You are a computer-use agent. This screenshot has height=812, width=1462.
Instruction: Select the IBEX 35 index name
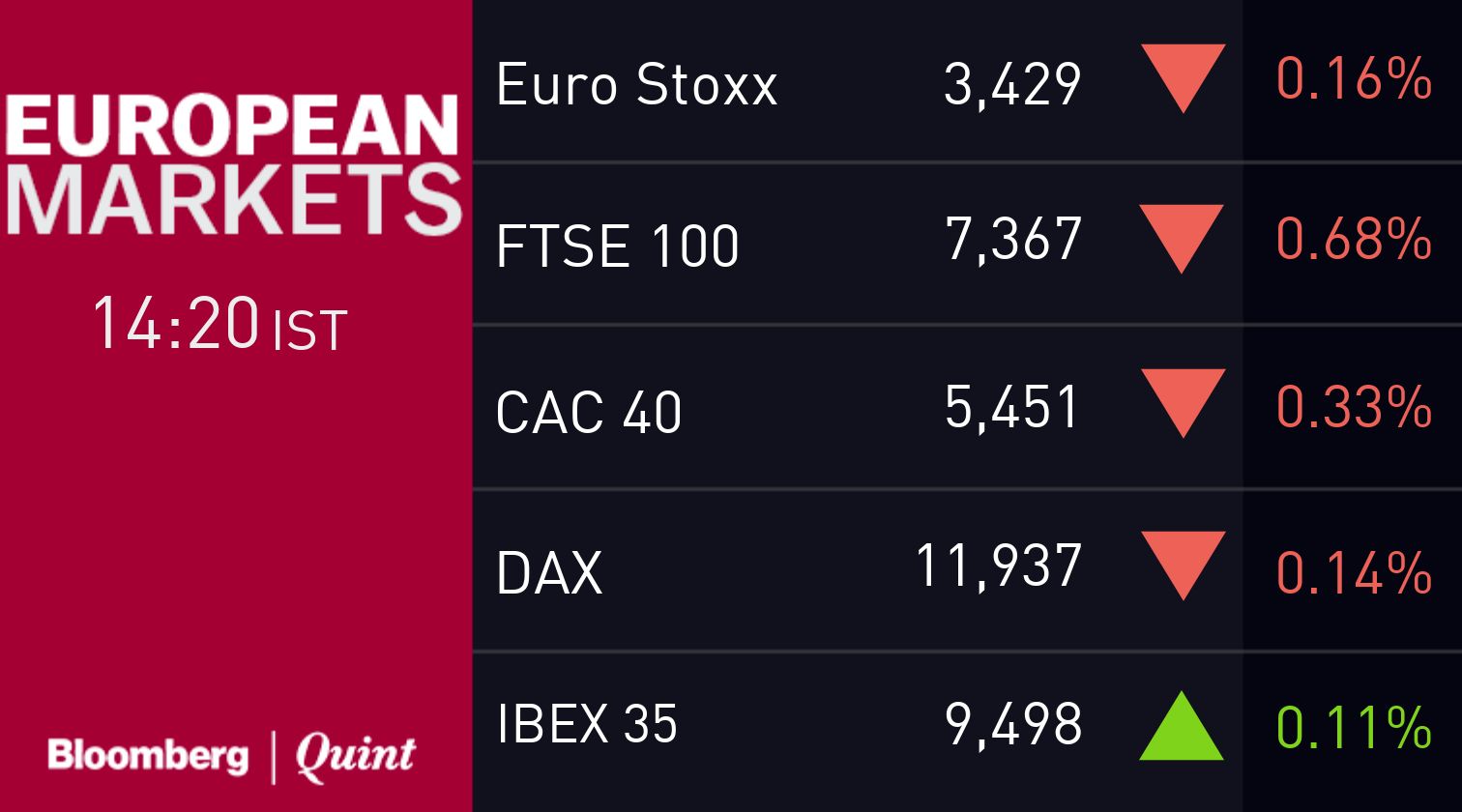click(x=587, y=722)
